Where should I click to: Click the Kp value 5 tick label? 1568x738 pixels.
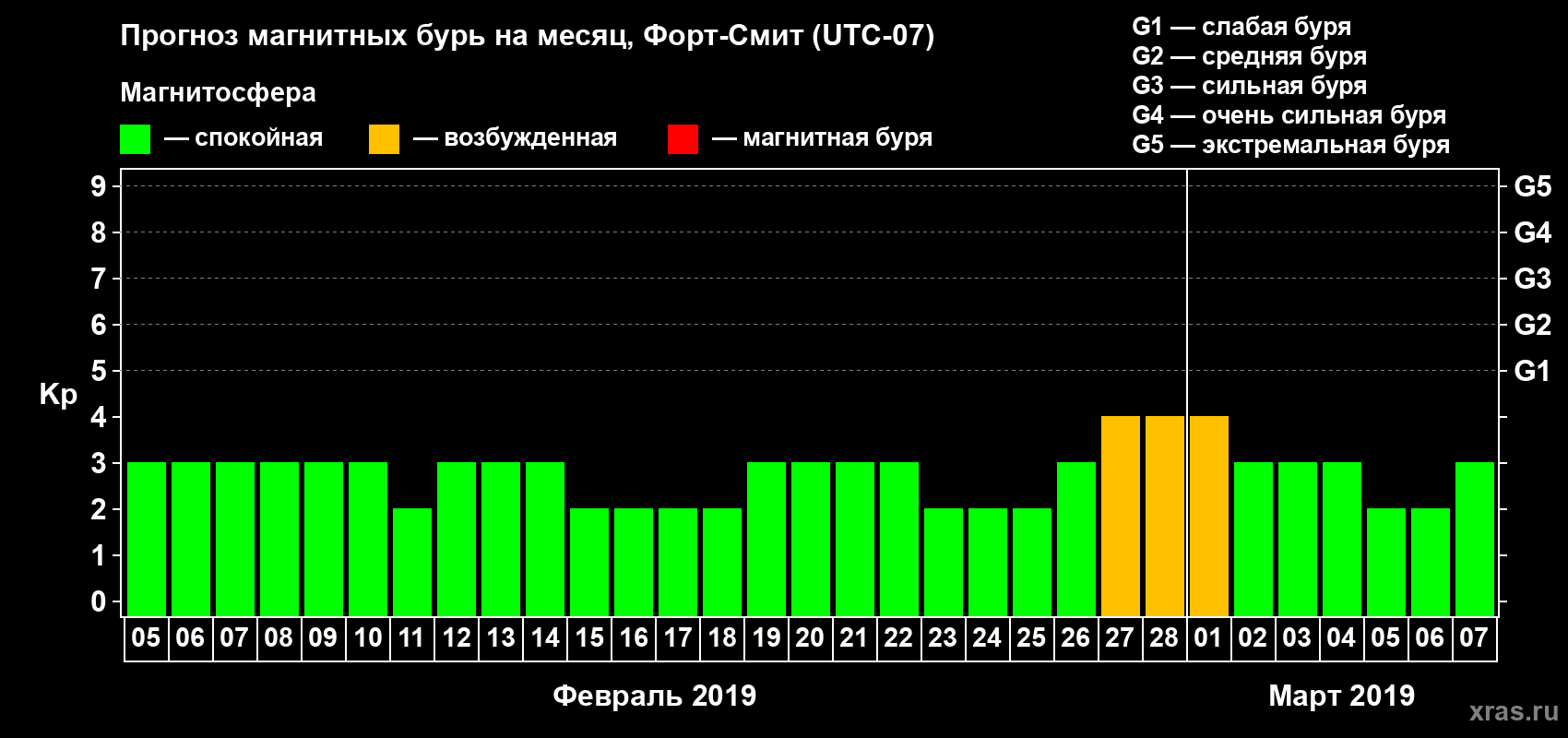click(99, 371)
